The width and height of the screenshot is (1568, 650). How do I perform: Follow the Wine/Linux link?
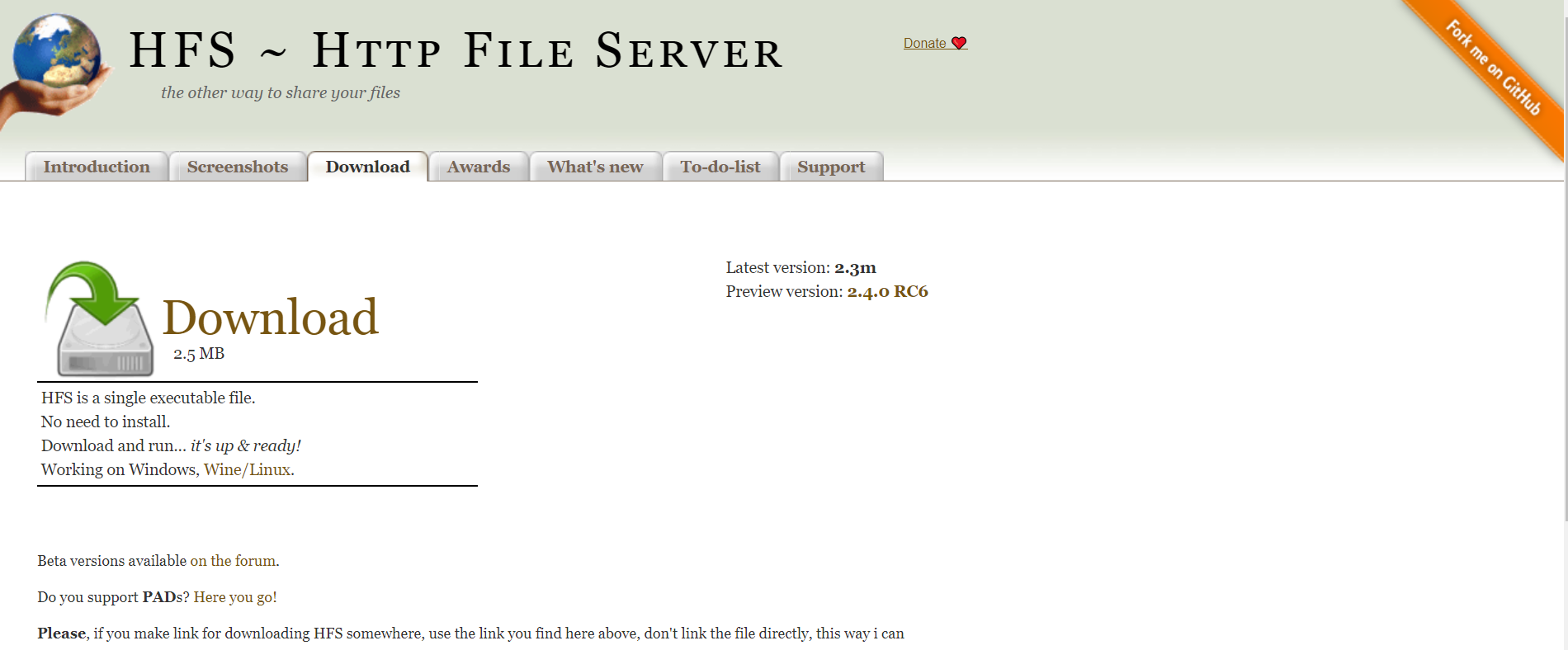pyautogui.click(x=247, y=469)
